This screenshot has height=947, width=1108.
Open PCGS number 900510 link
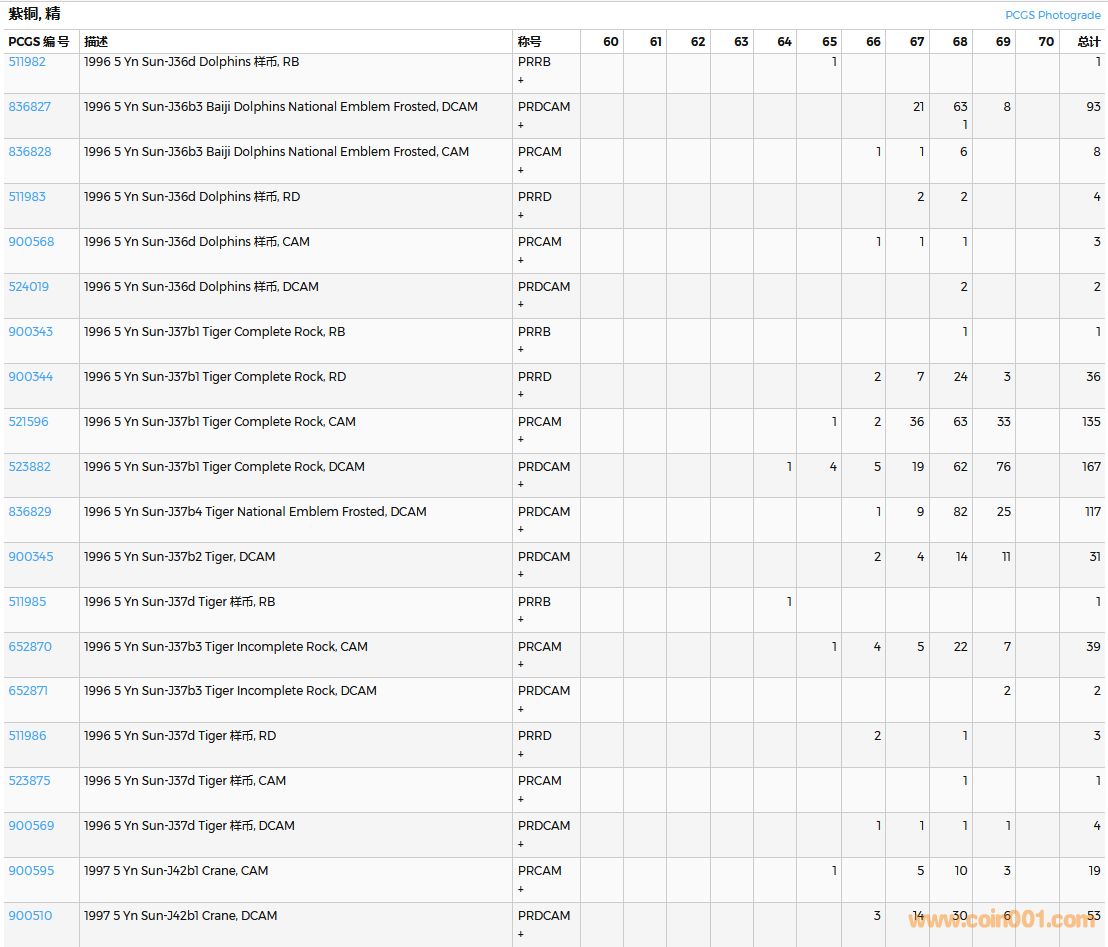coord(30,916)
